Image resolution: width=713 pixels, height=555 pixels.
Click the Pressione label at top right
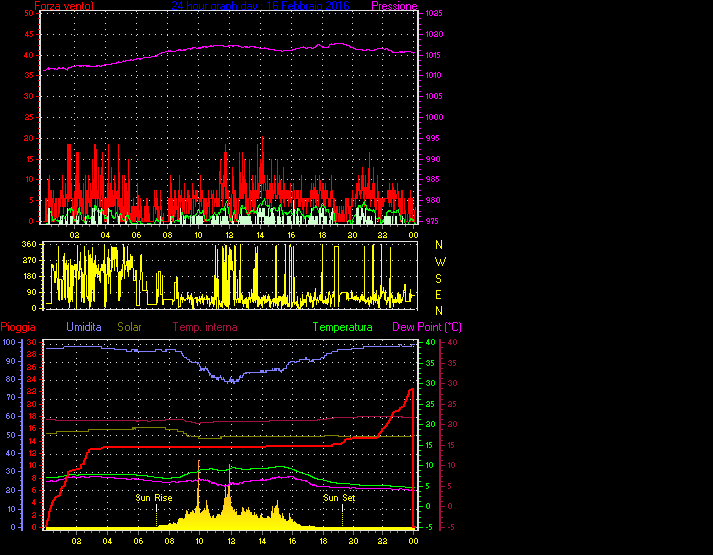[x=394, y=6]
